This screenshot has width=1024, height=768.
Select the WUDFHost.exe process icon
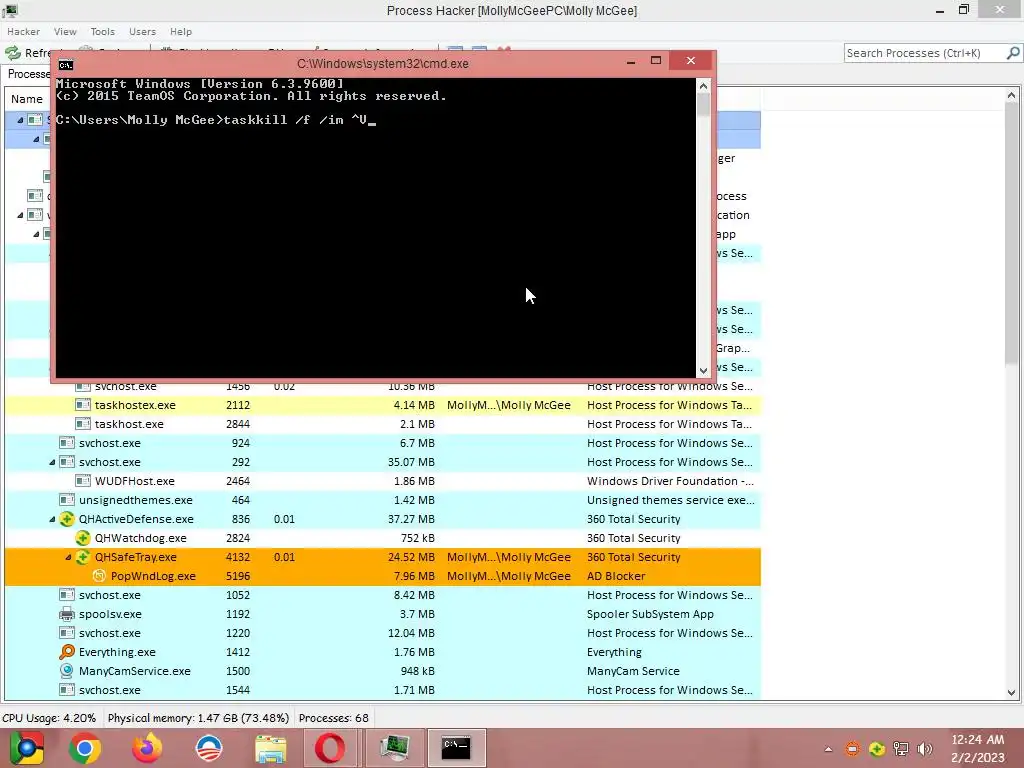pos(83,481)
